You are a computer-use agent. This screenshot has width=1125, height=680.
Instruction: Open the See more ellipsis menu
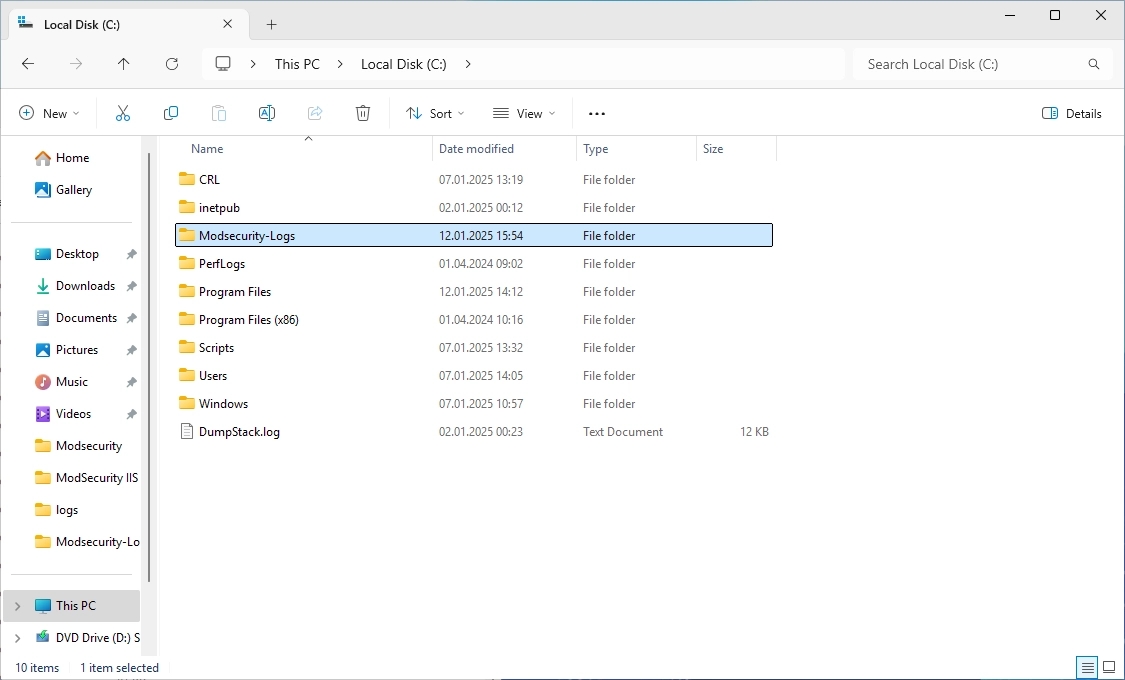597,114
